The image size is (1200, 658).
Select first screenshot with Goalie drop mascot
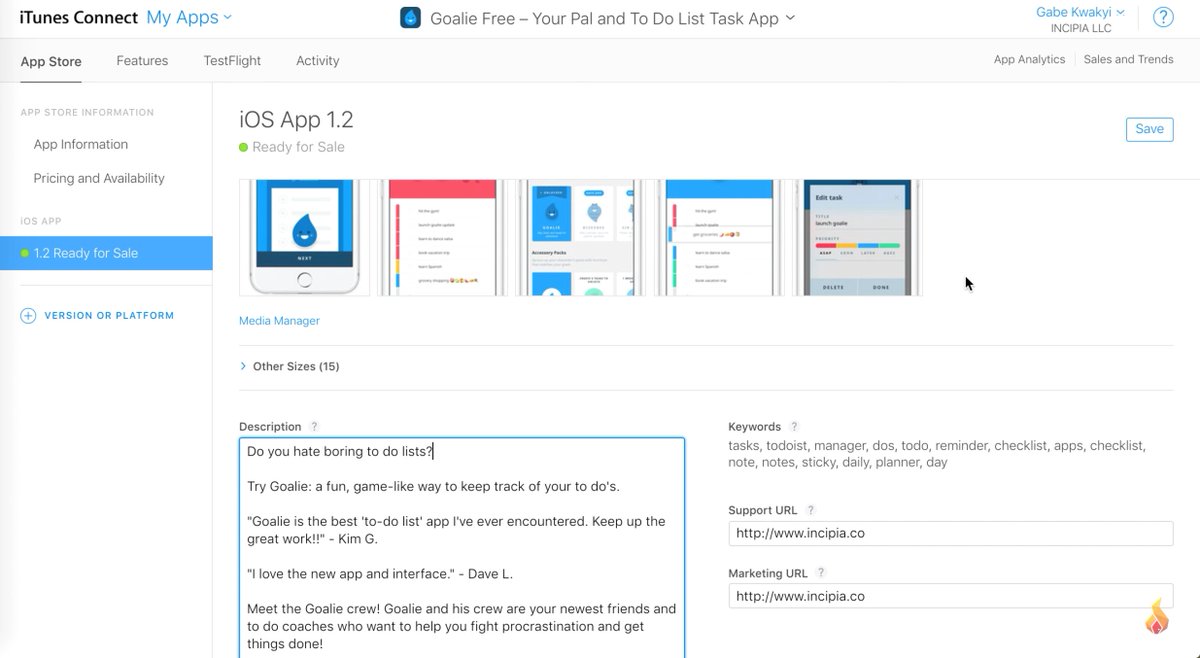tap(305, 238)
